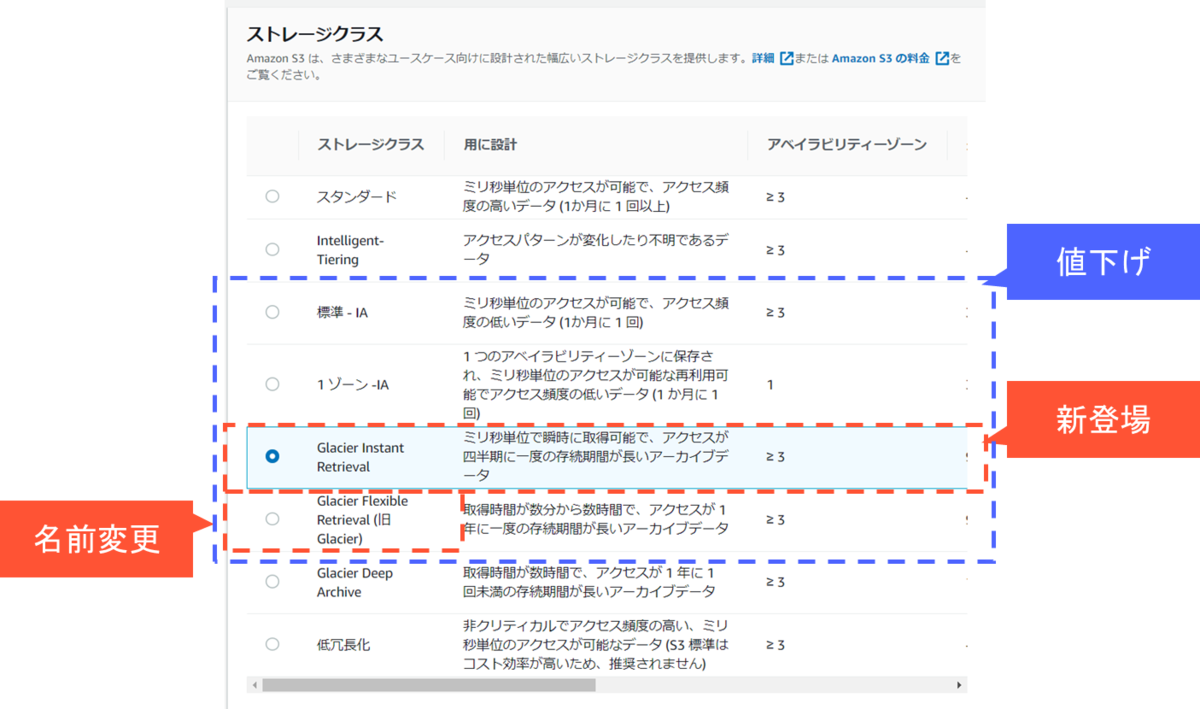Click the scrollbar left arrow
The image size is (1200, 709).
point(255,685)
